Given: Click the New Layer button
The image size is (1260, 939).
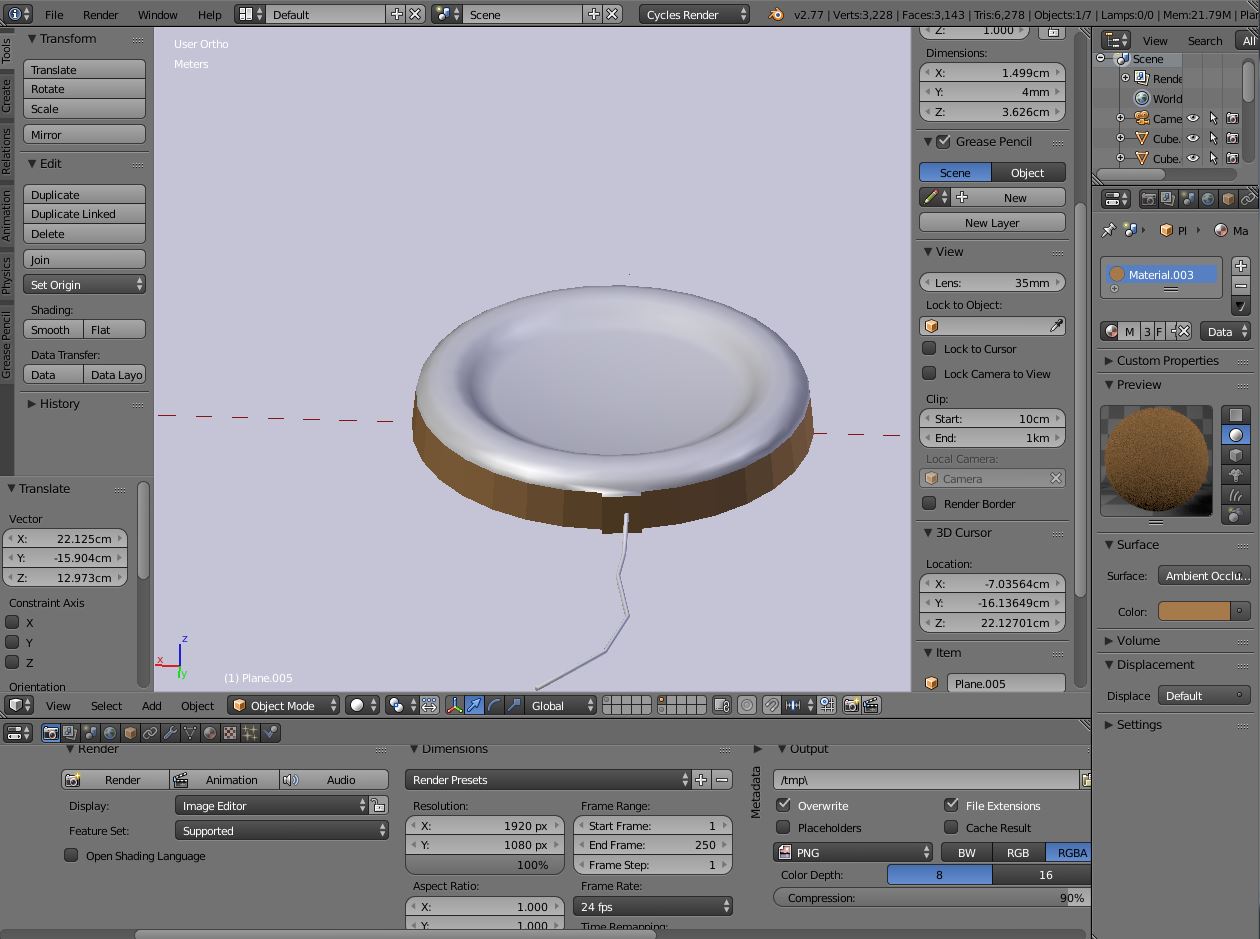Looking at the screenshot, I should pos(991,223).
